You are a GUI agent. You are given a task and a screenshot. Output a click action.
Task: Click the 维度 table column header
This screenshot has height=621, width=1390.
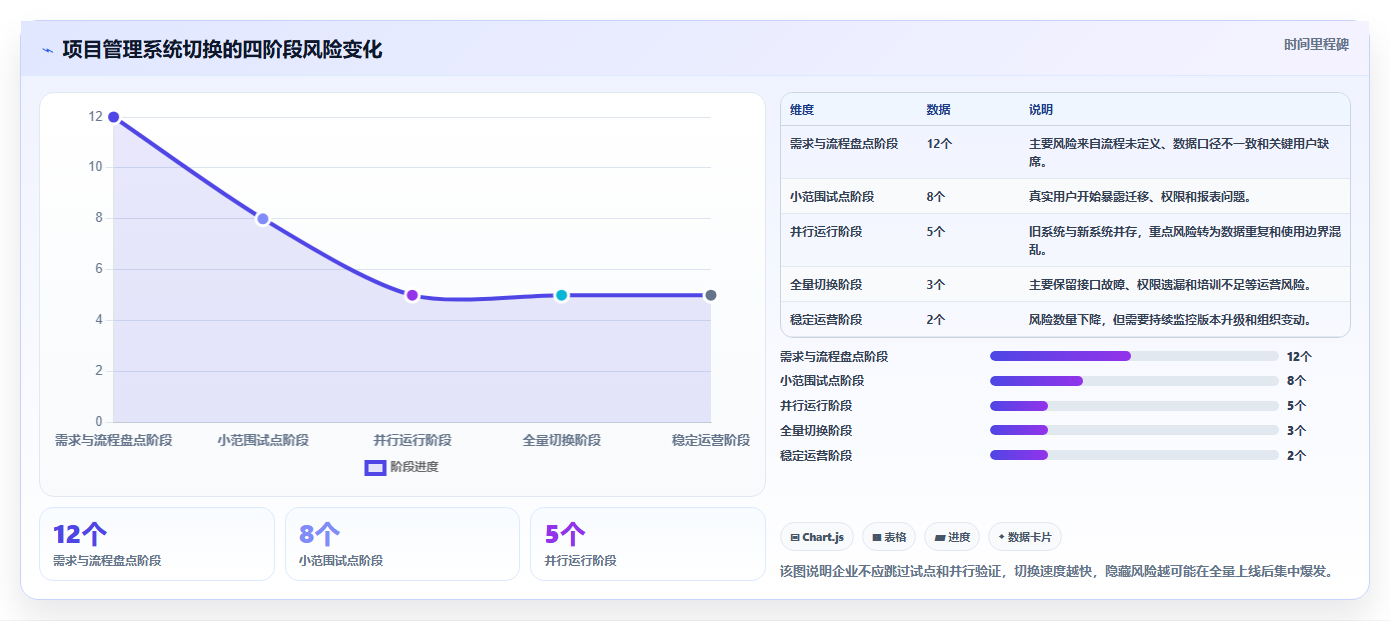point(802,110)
